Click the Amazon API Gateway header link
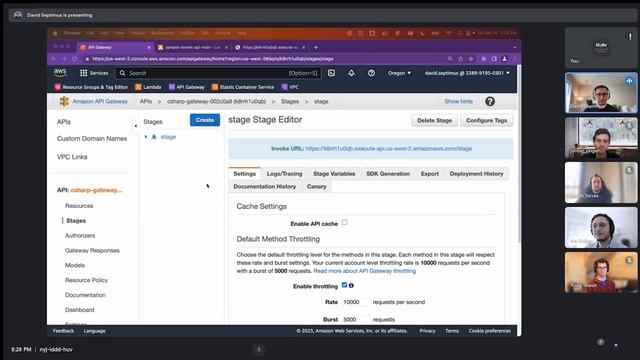Image resolution: width=640 pixels, height=360 pixels. [x=100, y=101]
